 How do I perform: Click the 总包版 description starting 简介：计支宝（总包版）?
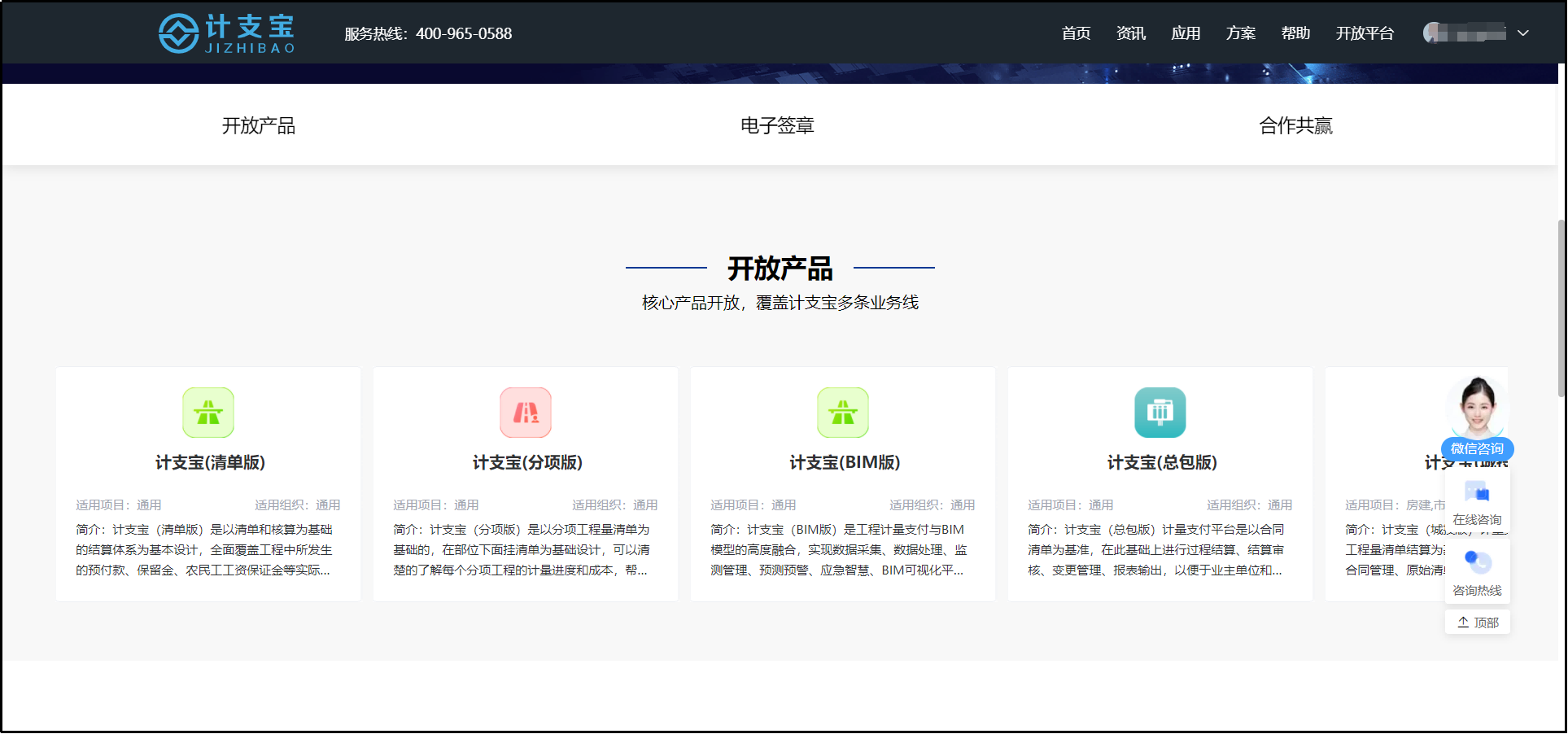coord(1156,550)
